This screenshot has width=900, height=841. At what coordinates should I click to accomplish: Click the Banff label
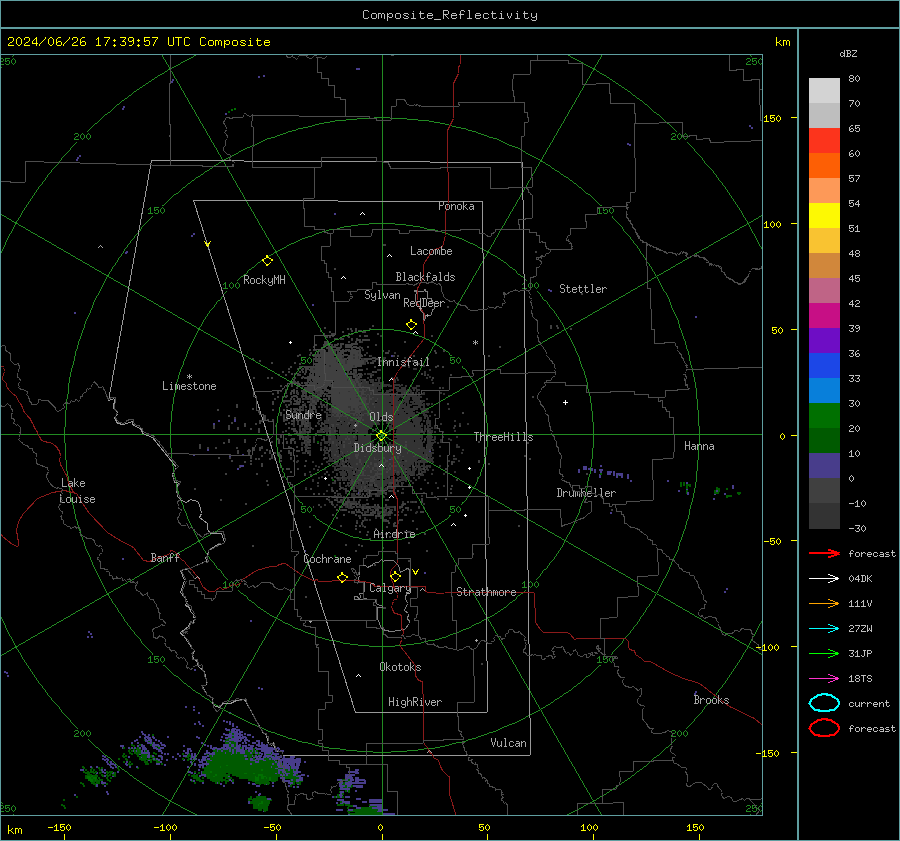click(x=165, y=557)
